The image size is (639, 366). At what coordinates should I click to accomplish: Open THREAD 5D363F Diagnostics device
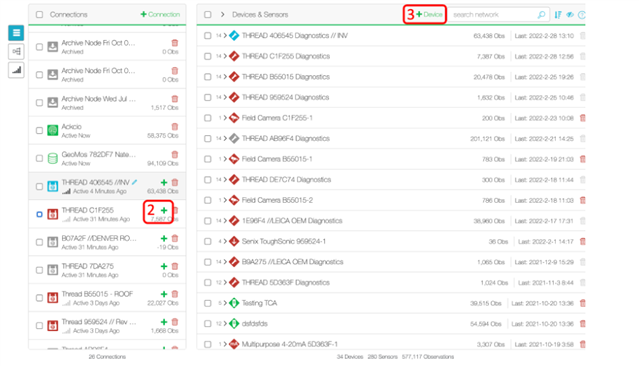point(285,282)
